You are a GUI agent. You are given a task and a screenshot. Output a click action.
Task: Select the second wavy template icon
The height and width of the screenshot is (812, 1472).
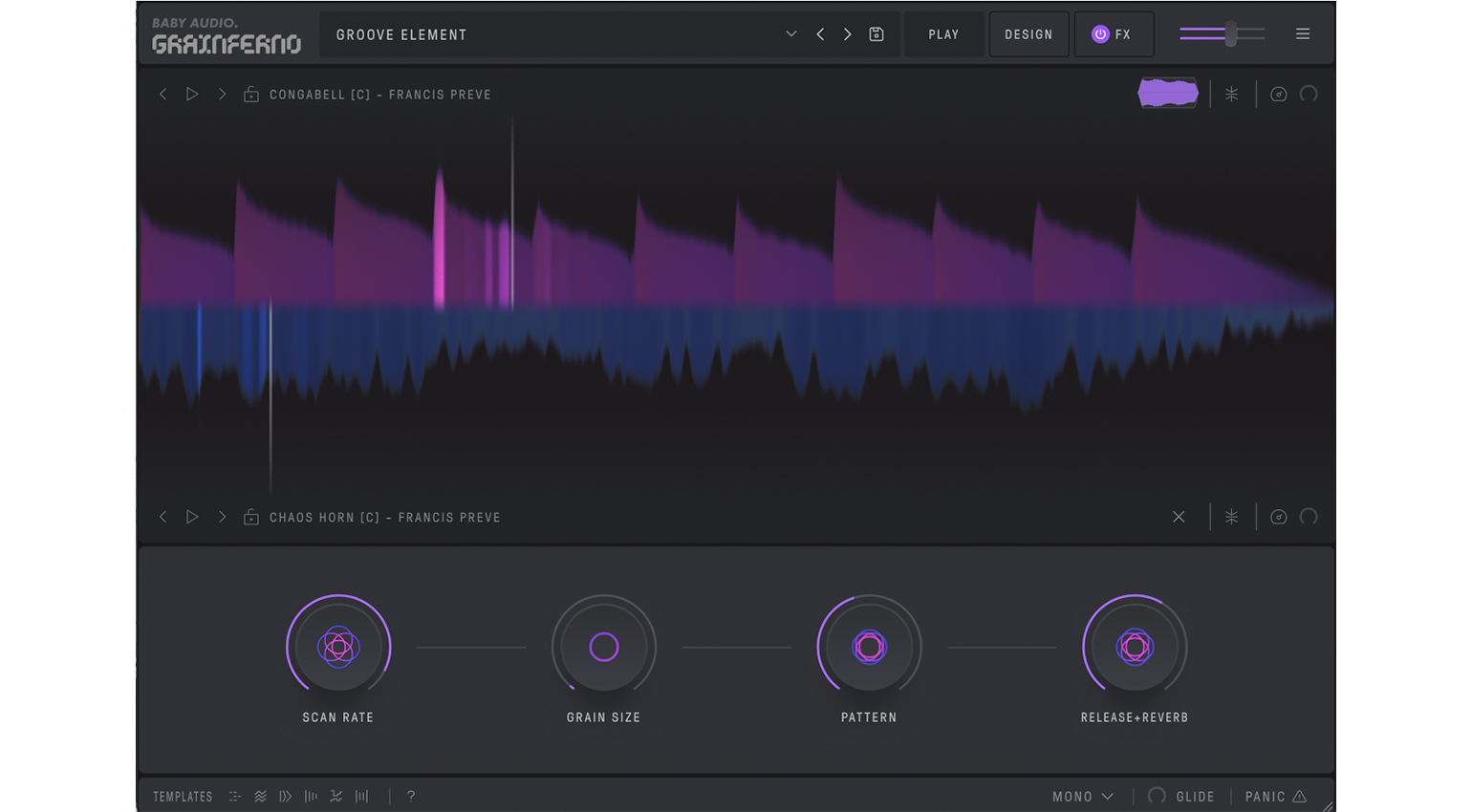(x=260, y=796)
